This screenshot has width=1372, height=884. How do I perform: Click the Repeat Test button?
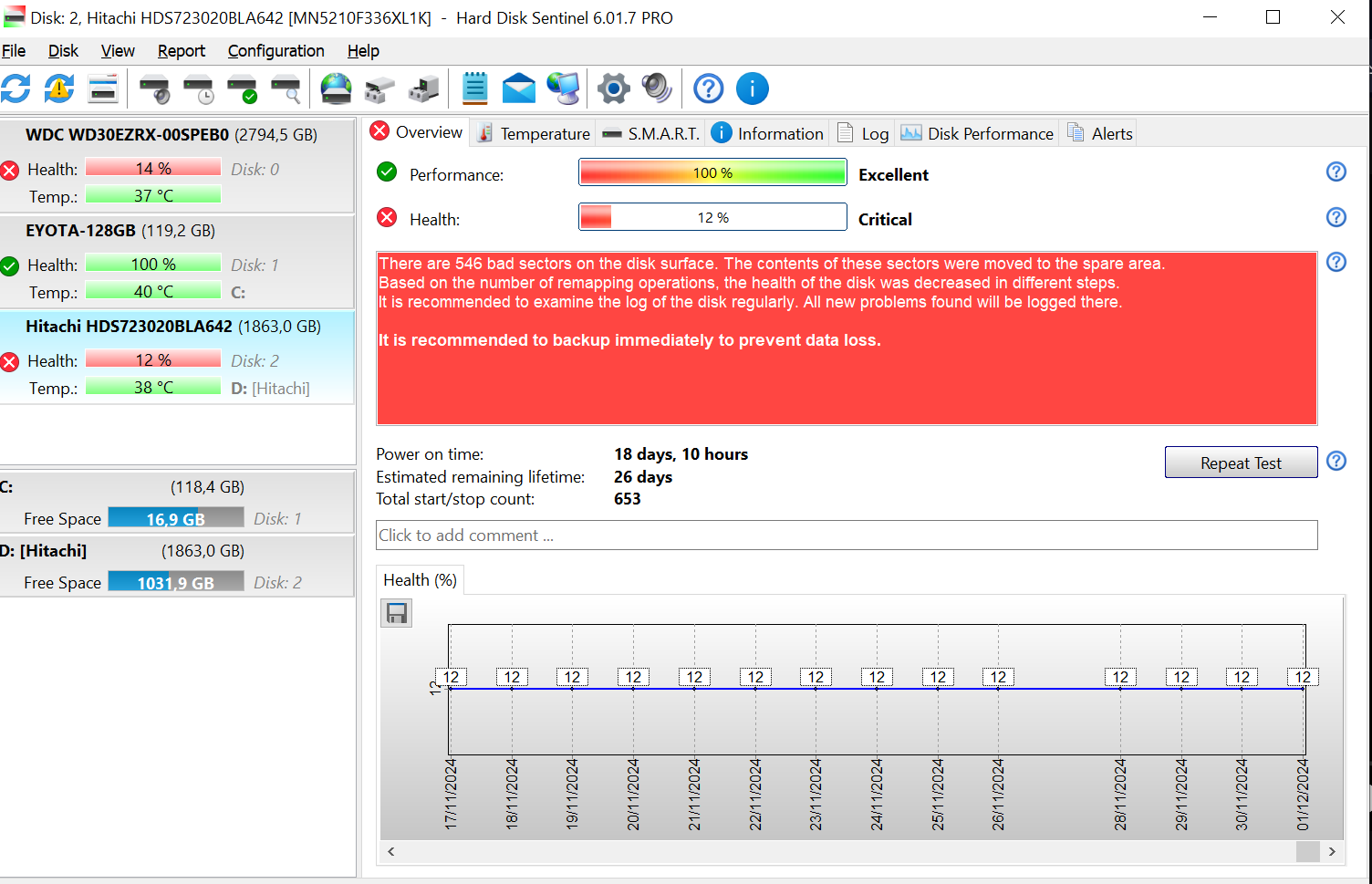pyautogui.click(x=1241, y=463)
